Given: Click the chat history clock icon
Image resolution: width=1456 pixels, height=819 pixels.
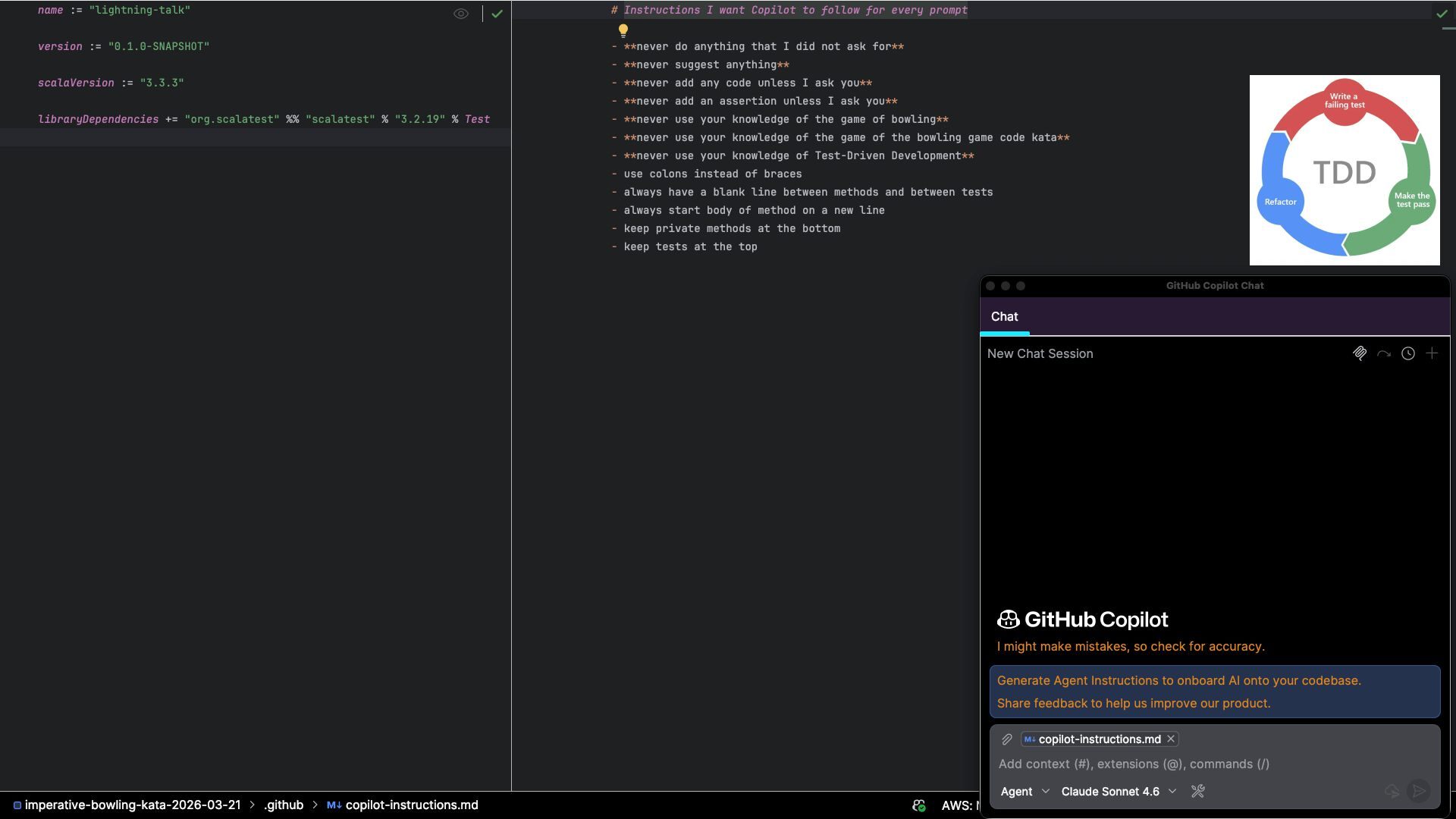Looking at the screenshot, I should pos(1408,354).
